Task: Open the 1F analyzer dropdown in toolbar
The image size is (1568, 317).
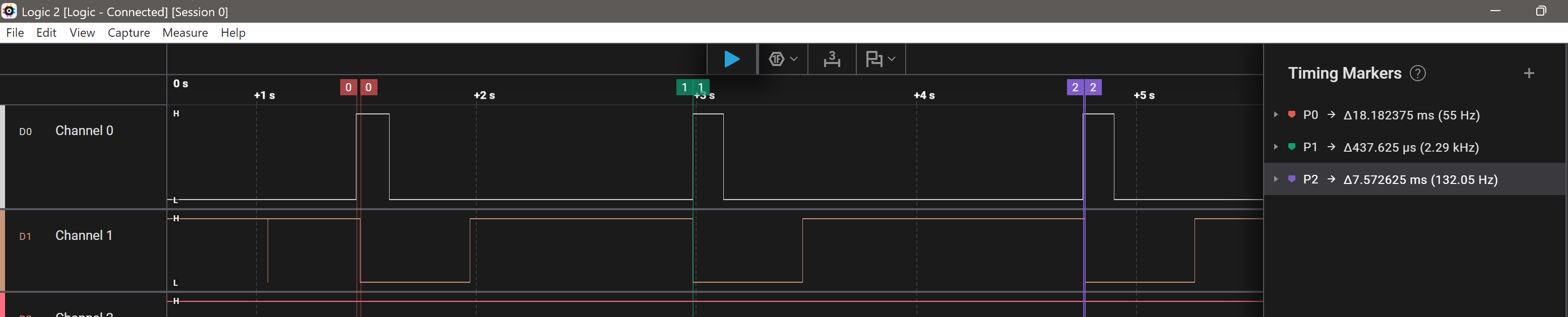Action: [783, 59]
